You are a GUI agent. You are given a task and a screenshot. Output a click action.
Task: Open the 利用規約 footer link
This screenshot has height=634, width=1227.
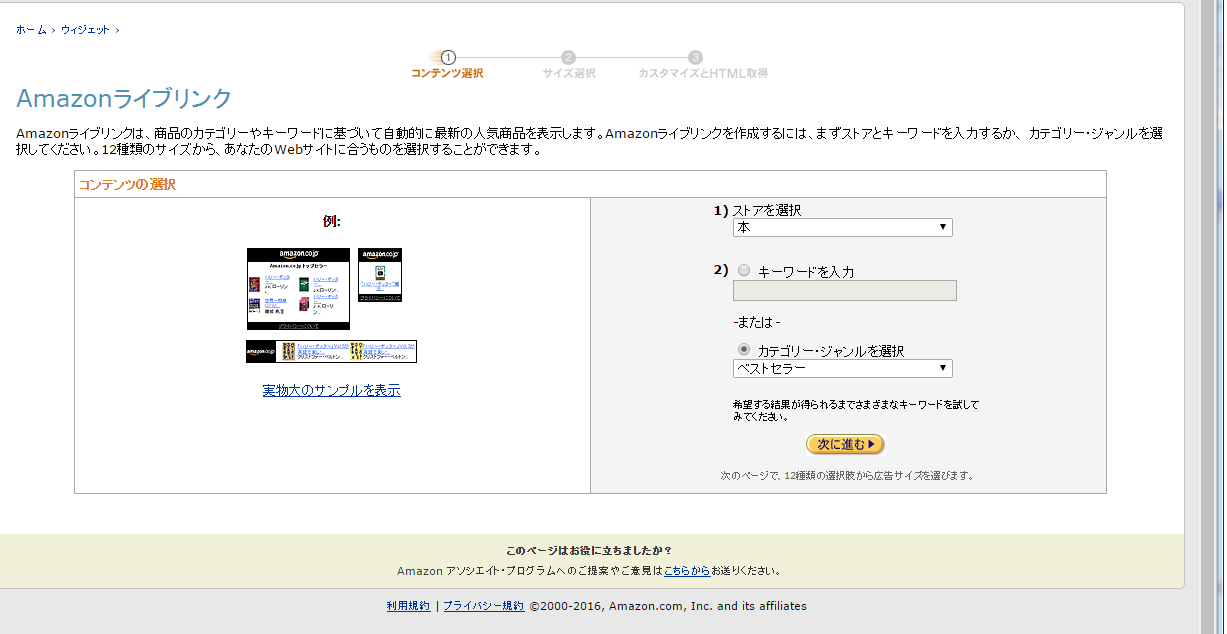[x=409, y=606]
